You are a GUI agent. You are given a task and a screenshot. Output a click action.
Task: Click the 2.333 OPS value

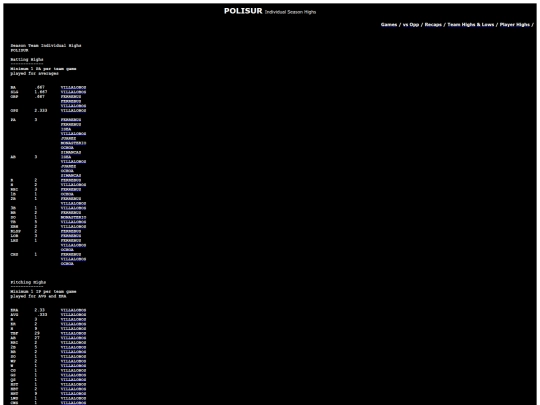[x=41, y=111]
